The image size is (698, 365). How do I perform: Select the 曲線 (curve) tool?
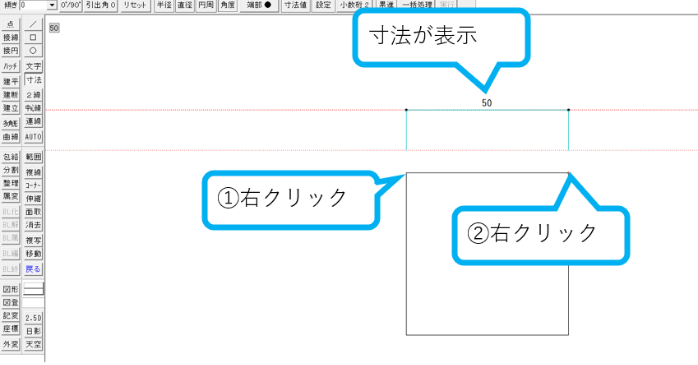[x=11, y=137]
